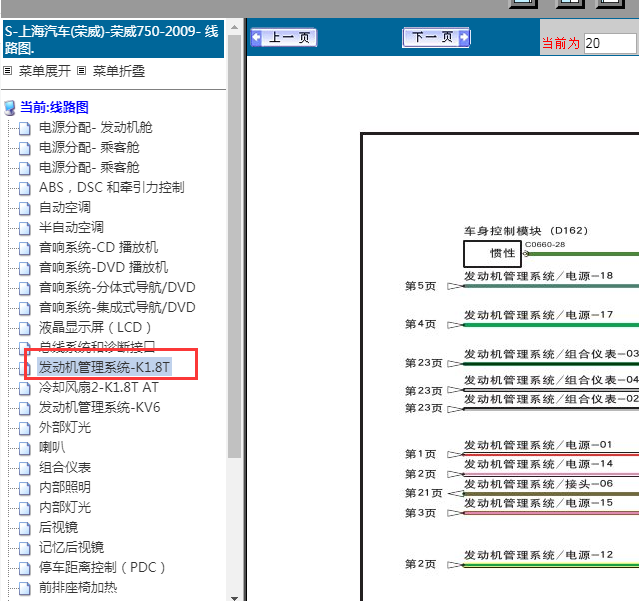639x601 pixels.
Task: Click the document icon beside 喇叭
Action: pos(25,448)
